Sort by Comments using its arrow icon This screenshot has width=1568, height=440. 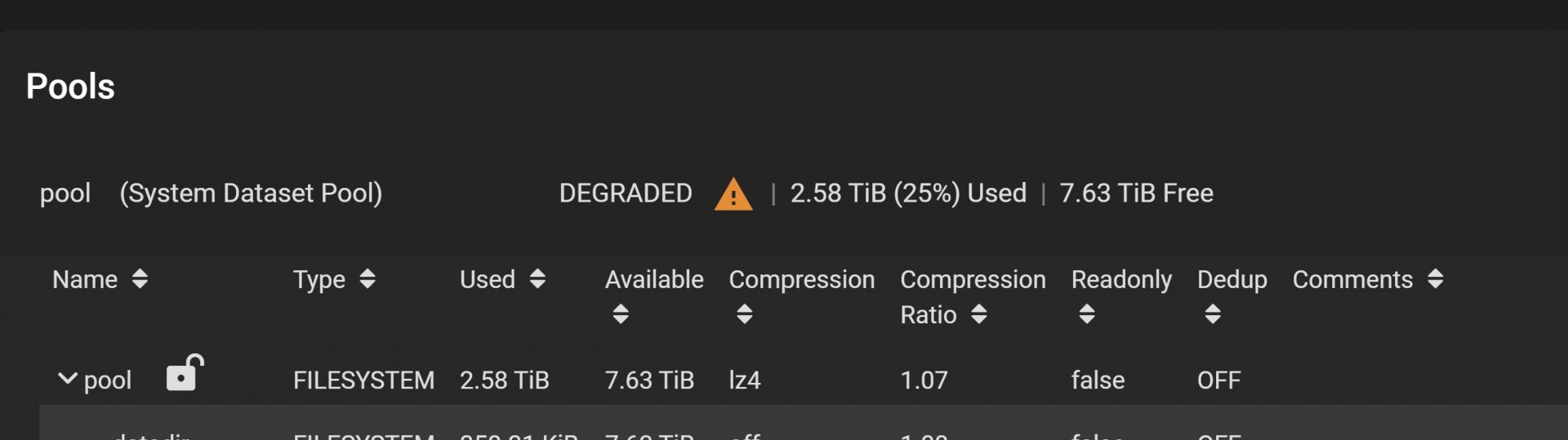coord(1436,279)
